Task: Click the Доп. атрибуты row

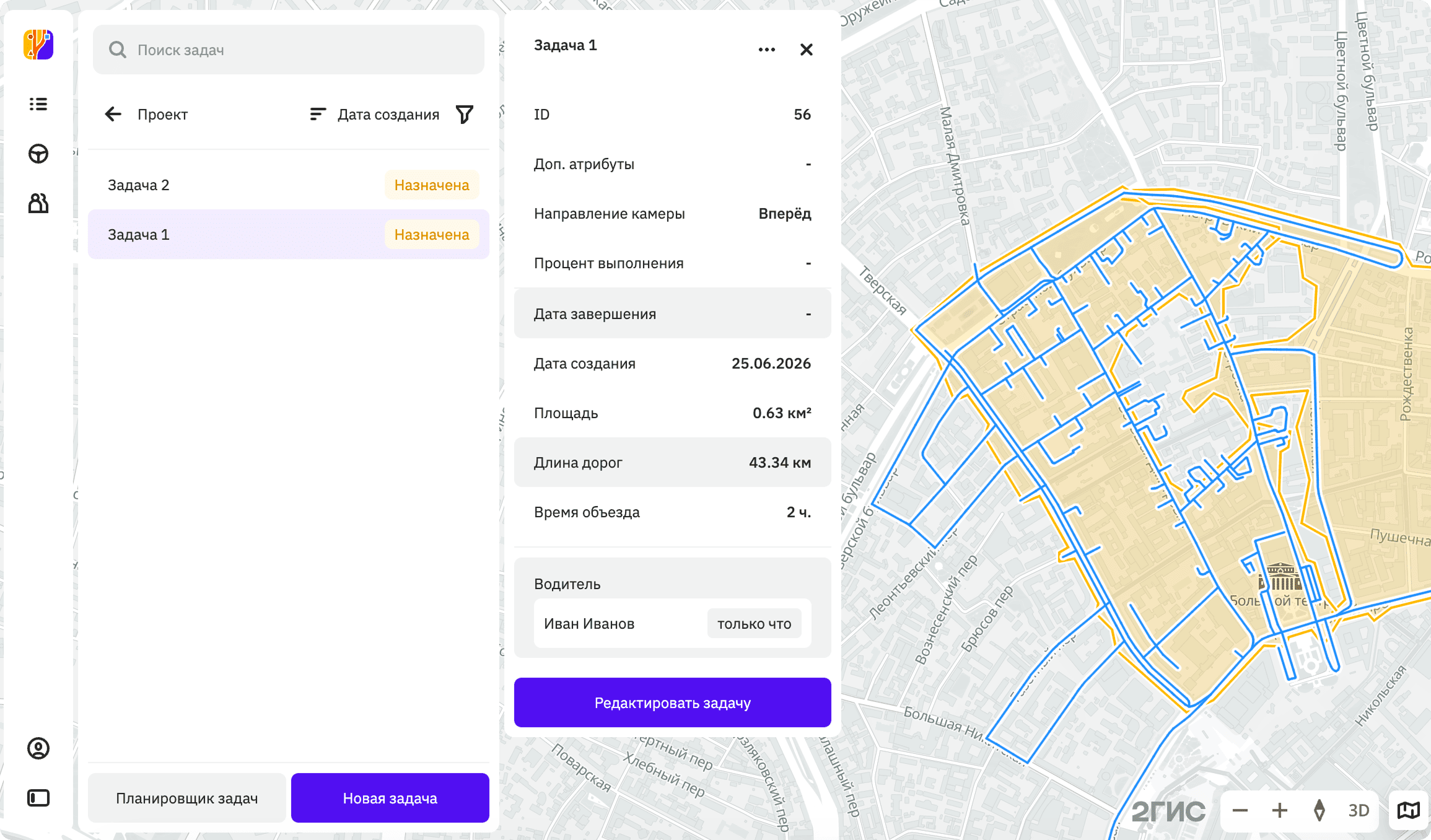Action: 673,164
